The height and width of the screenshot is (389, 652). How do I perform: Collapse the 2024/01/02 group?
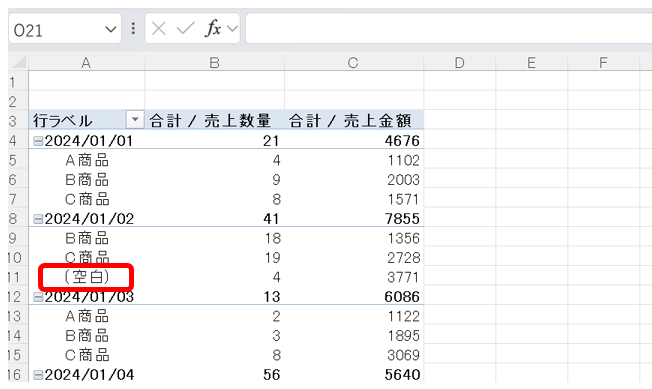pyautogui.click(x=38, y=219)
